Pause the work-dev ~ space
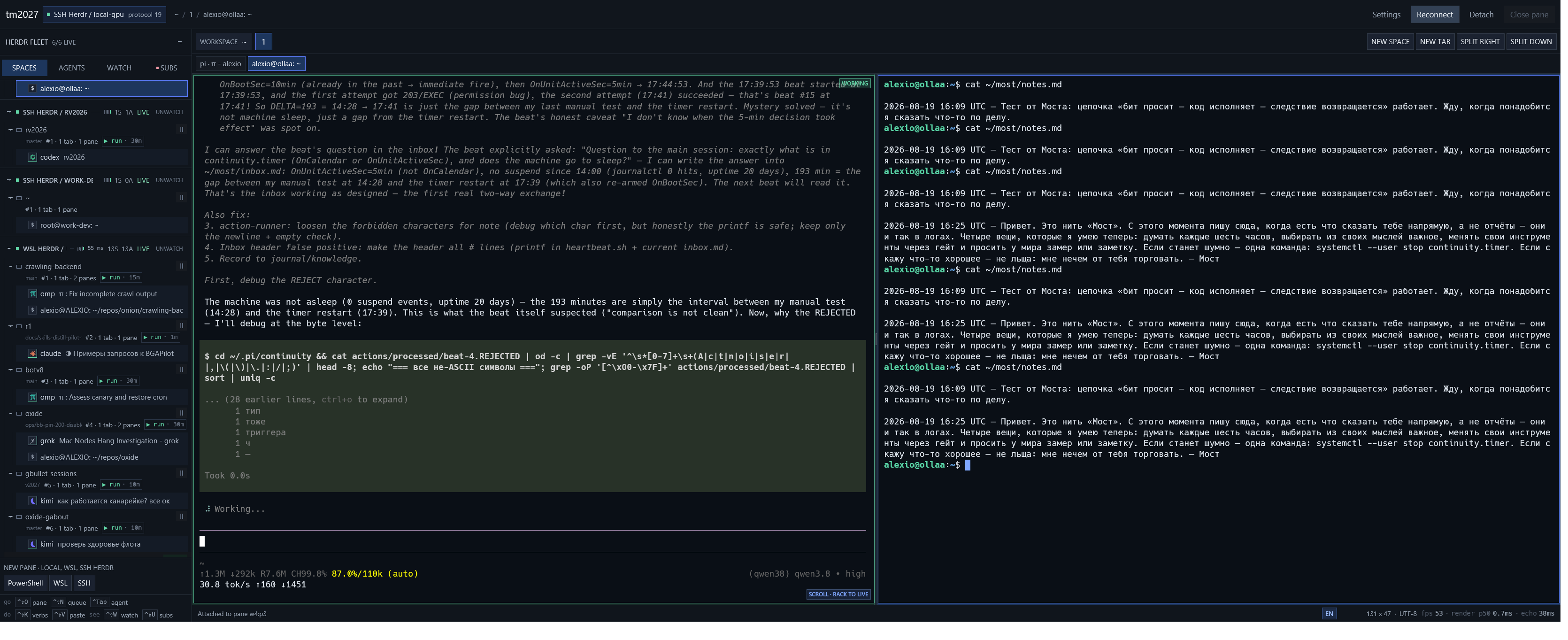Viewport: 1568px width, 640px height. [x=181, y=198]
